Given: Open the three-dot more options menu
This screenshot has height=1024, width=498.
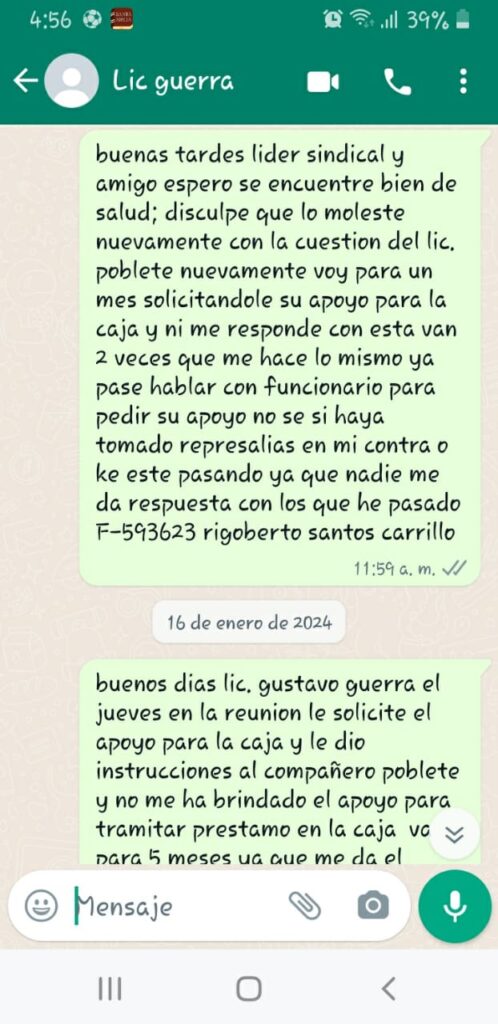Looking at the screenshot, I should pyautogui.click(x=463, y=82).
